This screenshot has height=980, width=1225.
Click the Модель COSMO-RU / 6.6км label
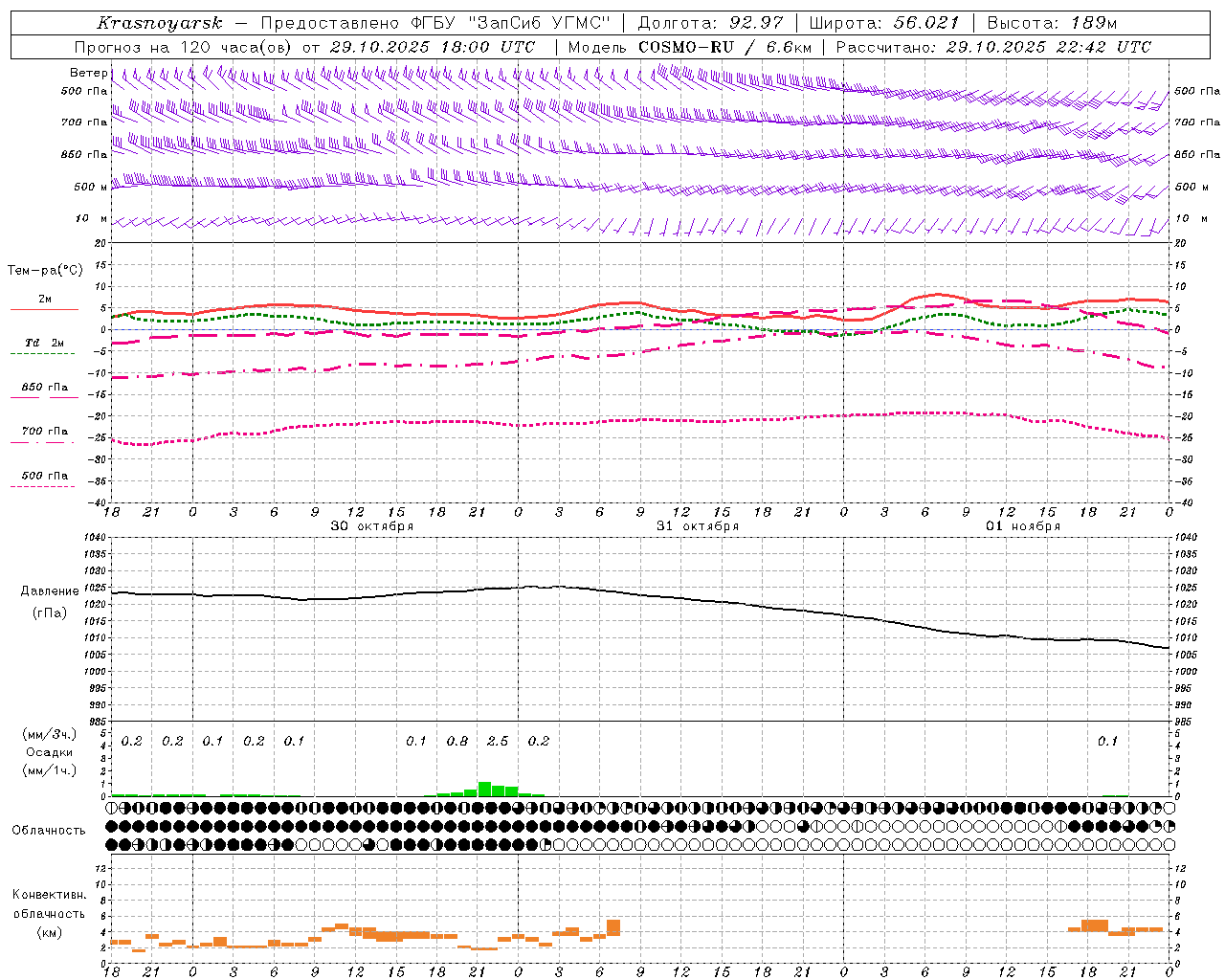click(x=690, y=47)
